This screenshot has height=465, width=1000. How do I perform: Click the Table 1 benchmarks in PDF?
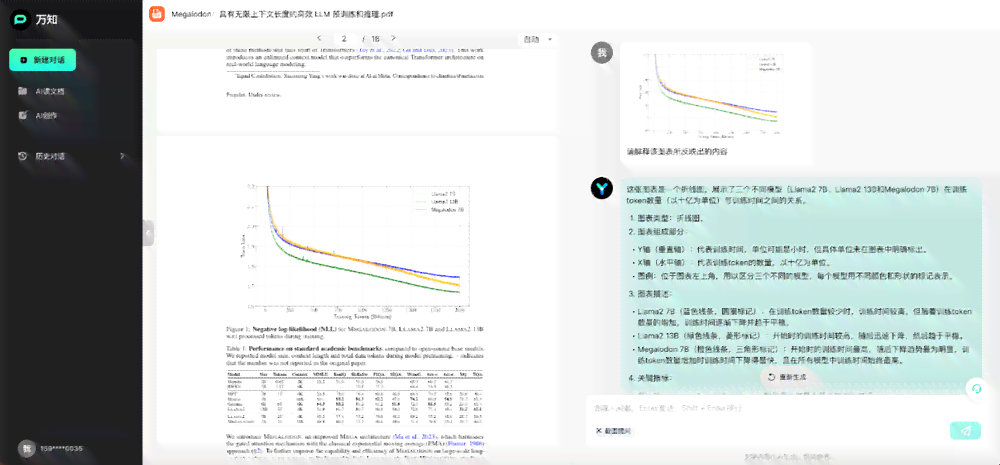355,399
